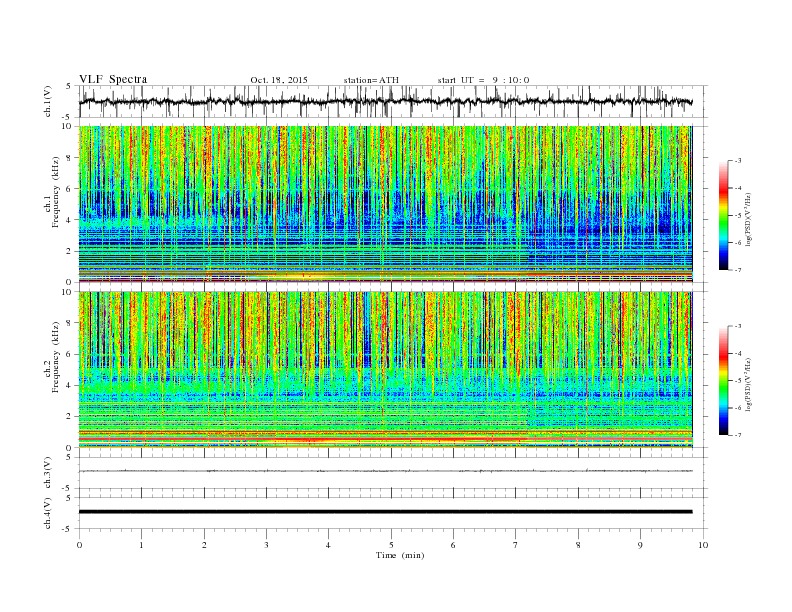Screen dimensions: 792x612
Task: Click the "VLF Spectra" plot title
Action: tap(113, 80)
